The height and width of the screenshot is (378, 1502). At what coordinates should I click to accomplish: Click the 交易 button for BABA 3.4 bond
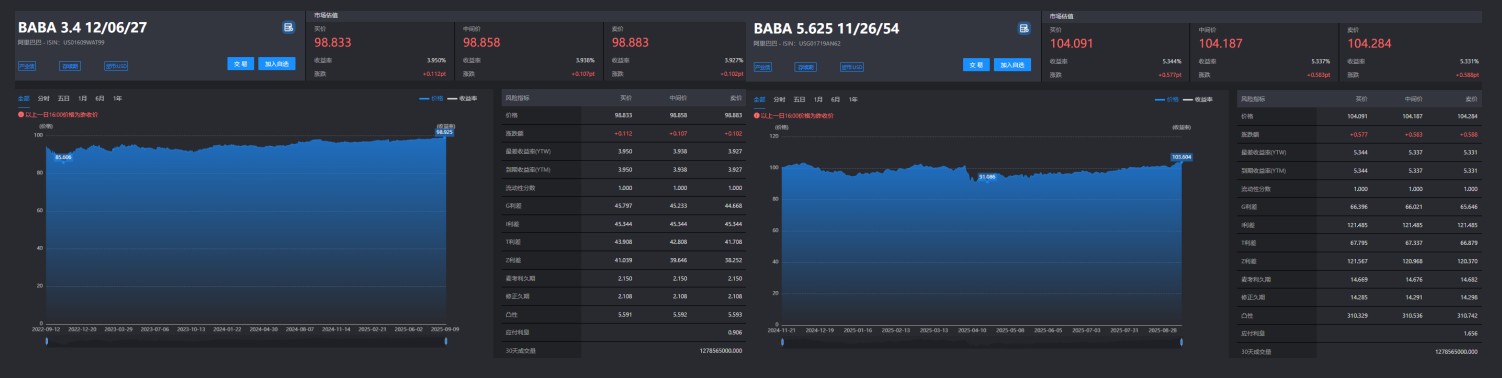(x=240, y=64)
